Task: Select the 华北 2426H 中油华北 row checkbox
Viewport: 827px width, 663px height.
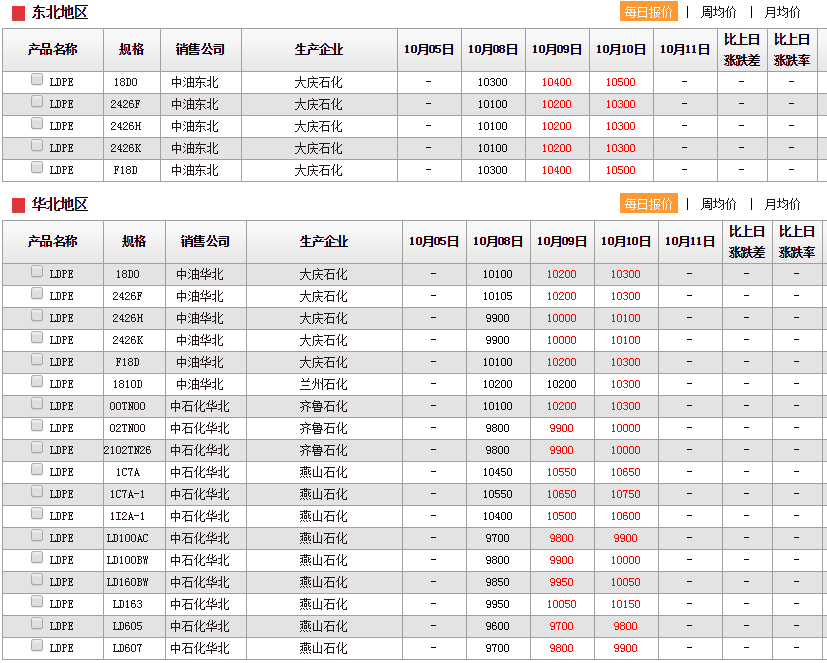Action: click(x=37, y=315)
